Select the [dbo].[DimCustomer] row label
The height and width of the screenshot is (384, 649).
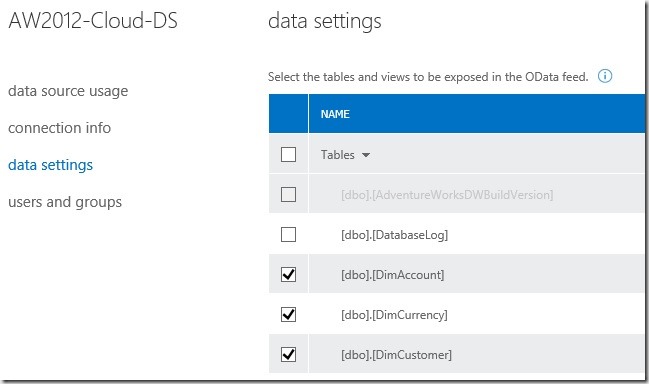pos(396,355)
